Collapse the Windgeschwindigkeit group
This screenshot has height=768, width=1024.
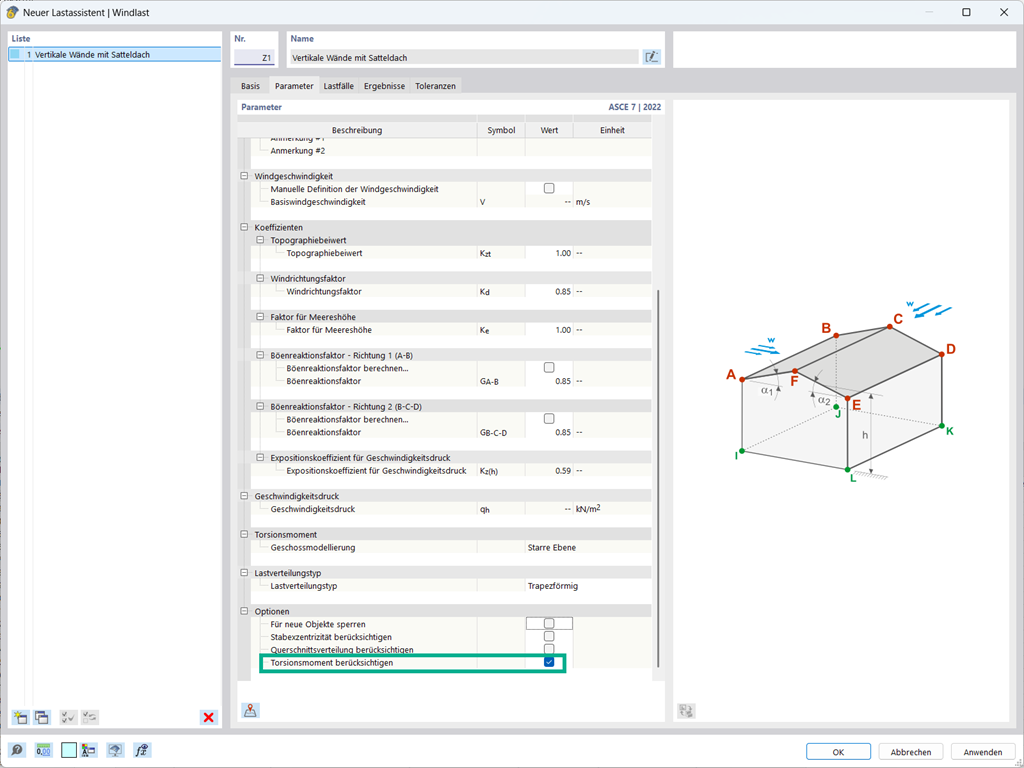[244, 176]
